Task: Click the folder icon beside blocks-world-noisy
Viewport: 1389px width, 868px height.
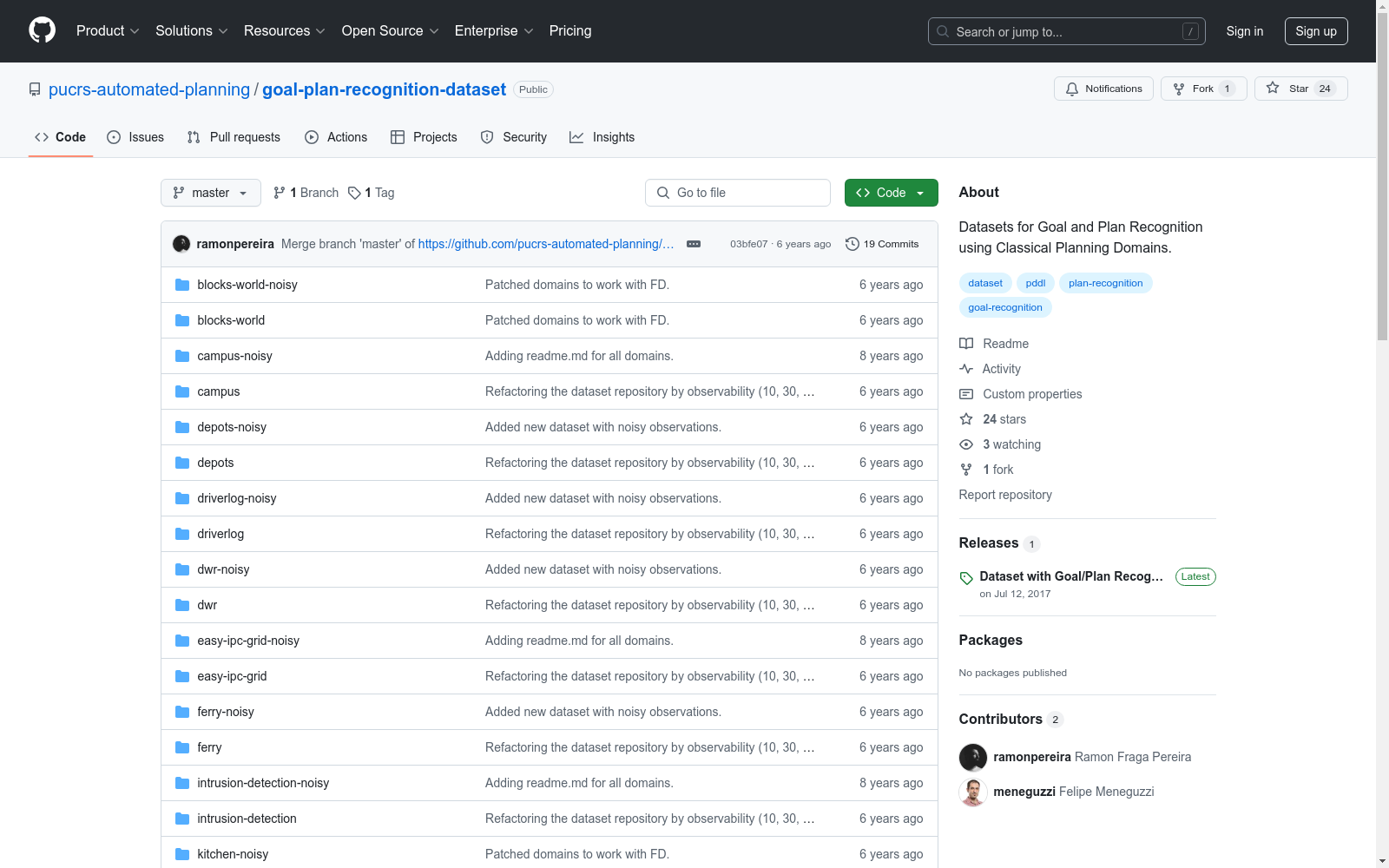Action: pyautogui.click(x=182, y=285)
